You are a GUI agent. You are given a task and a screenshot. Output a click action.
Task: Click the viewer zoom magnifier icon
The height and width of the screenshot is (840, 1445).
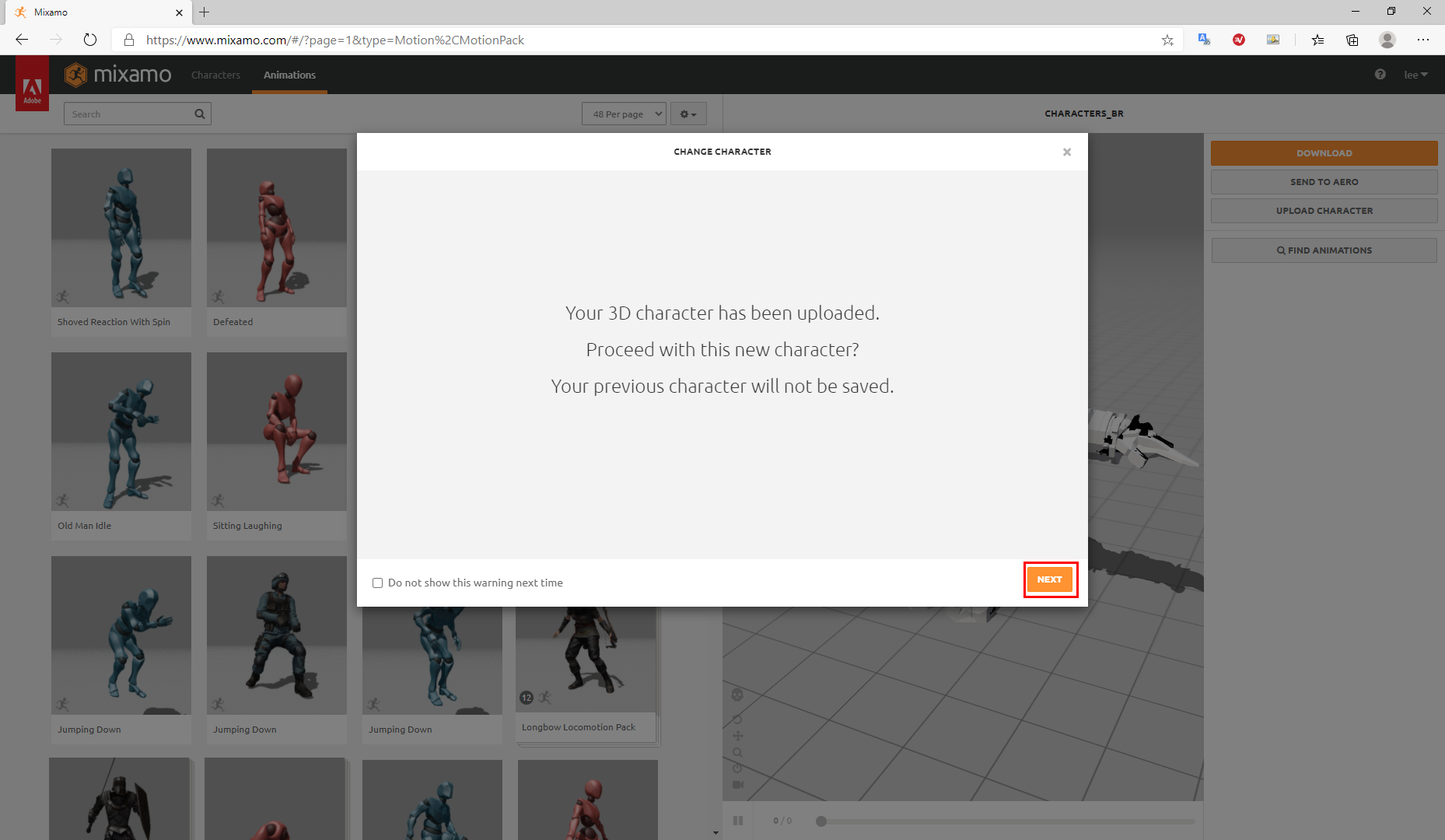(x=737, y=752)
